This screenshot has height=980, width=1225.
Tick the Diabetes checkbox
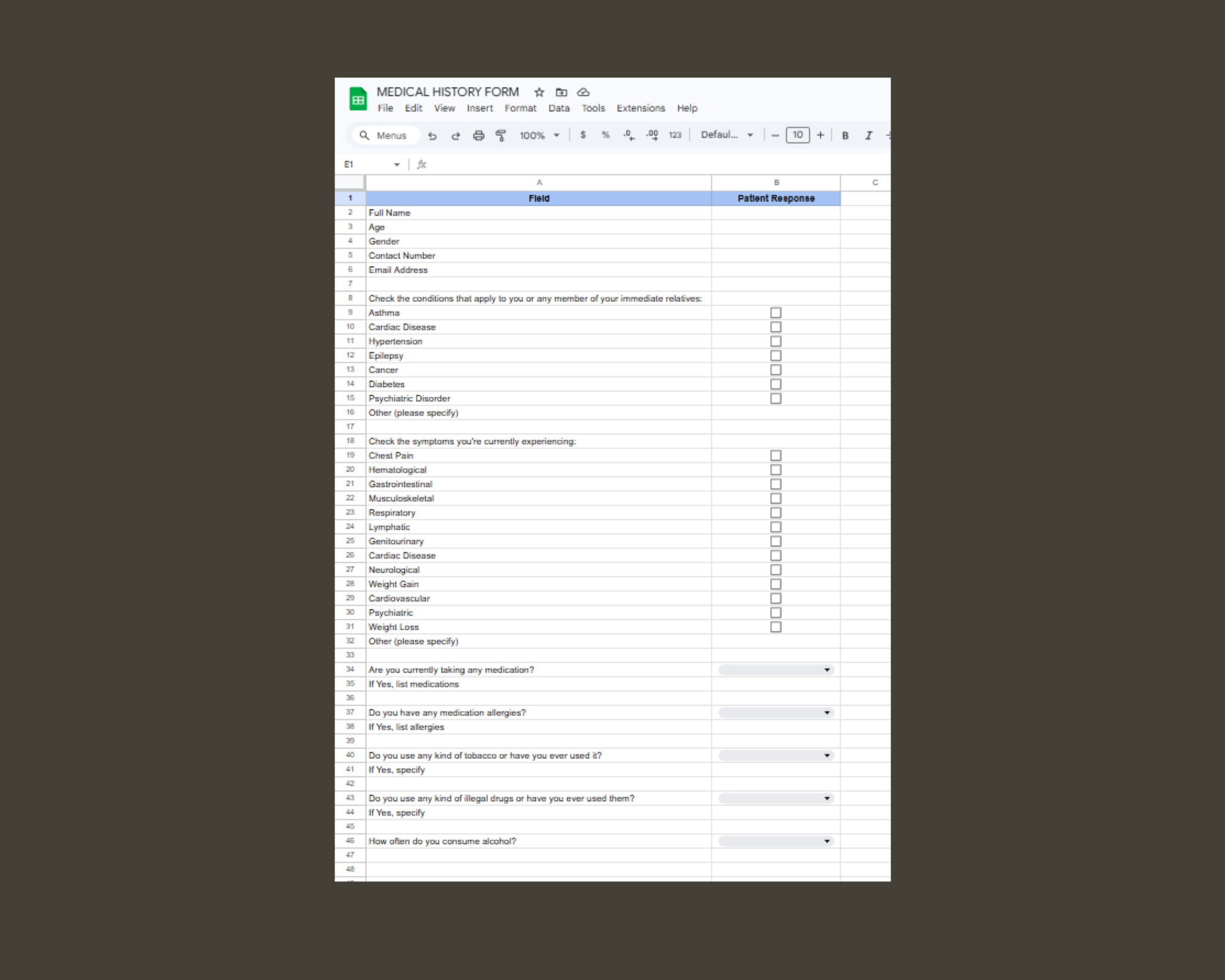click(x=775, y=384)
